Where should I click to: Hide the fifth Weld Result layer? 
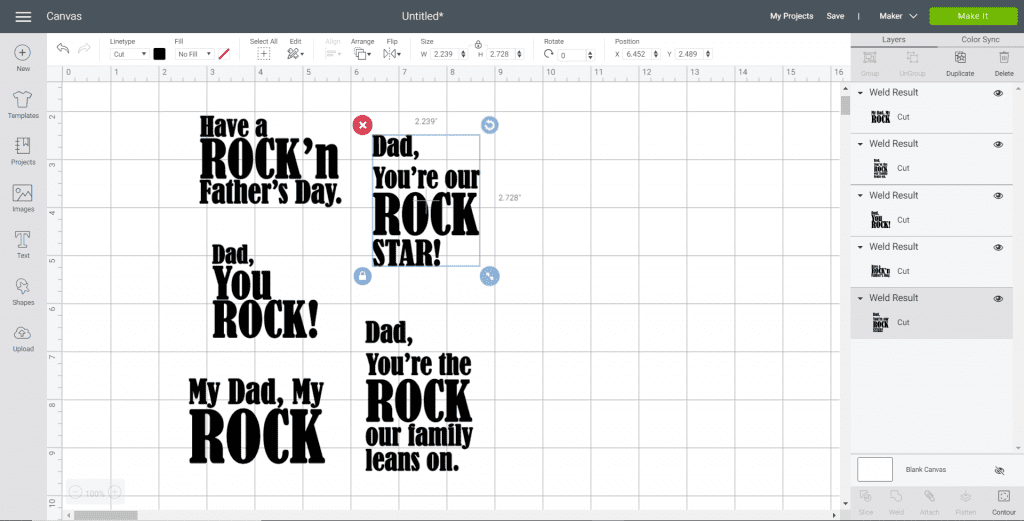[x=998, y=298]
